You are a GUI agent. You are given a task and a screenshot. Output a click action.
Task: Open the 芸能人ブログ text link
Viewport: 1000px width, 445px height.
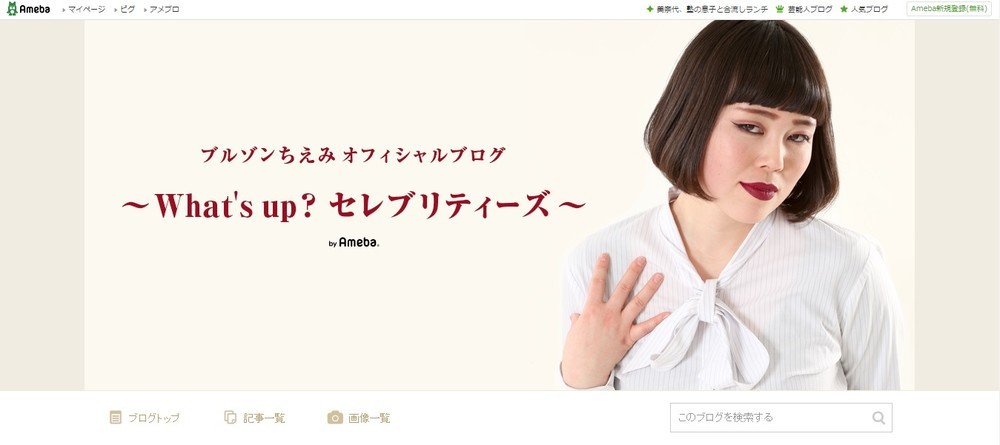click(810, 10)
